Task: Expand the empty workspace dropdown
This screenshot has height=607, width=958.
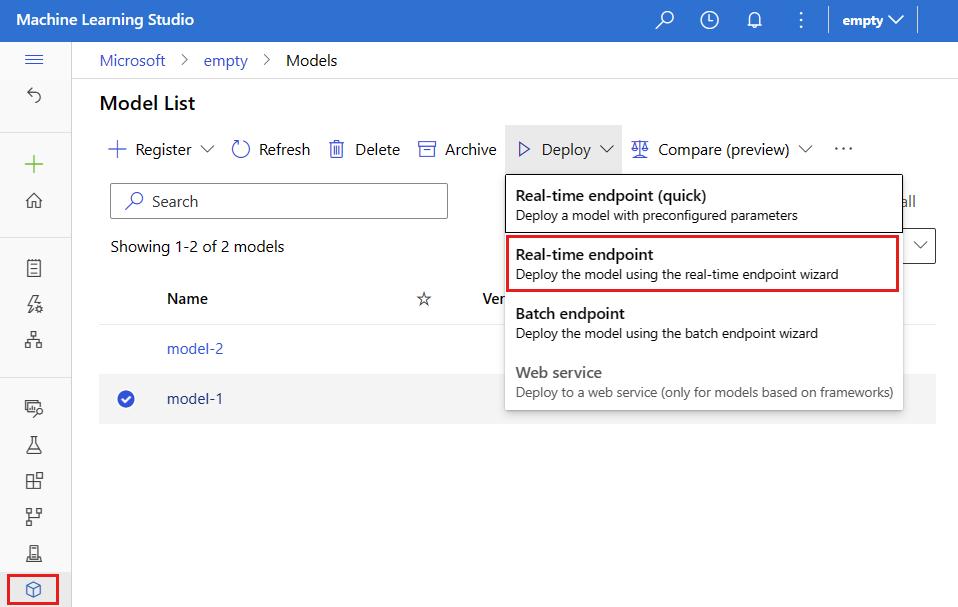Action: coord(872,20)
